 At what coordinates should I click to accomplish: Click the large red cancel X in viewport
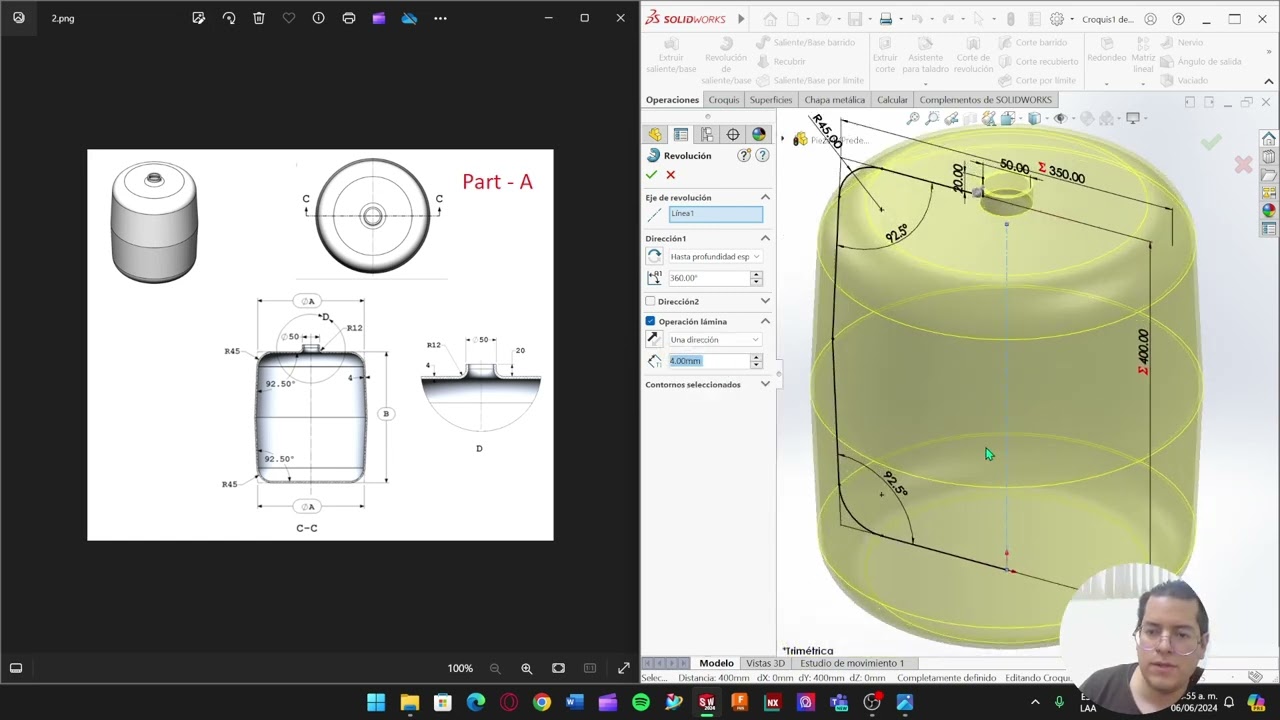[1243, 164]
